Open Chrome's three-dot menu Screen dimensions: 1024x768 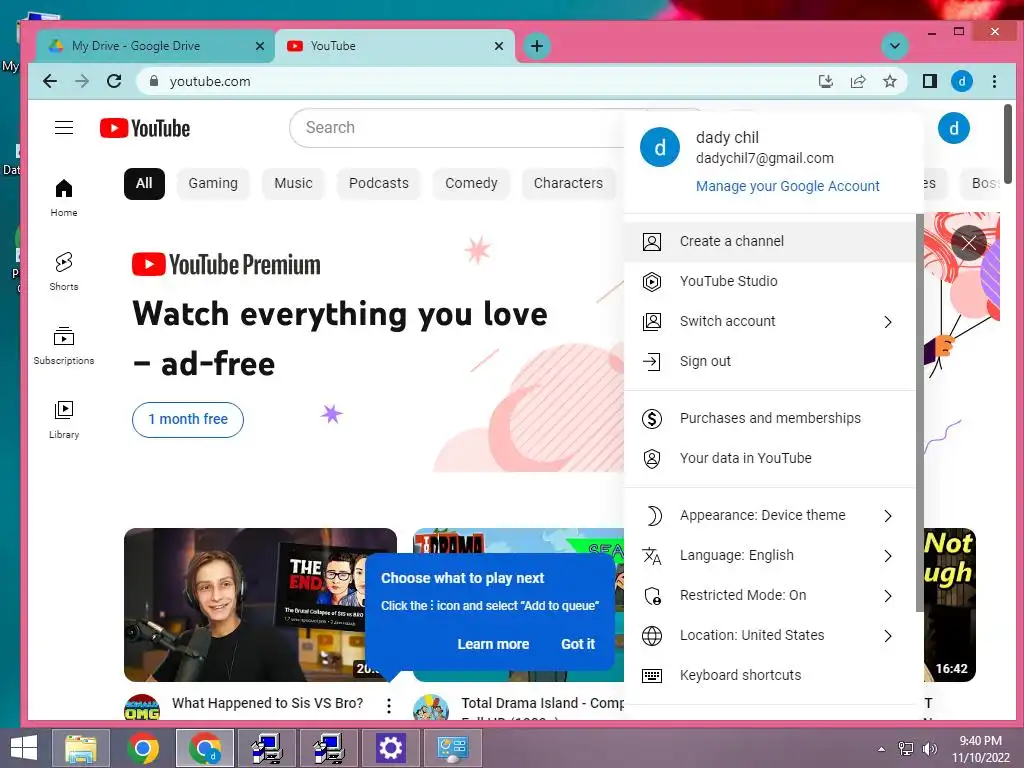(994, 81)
